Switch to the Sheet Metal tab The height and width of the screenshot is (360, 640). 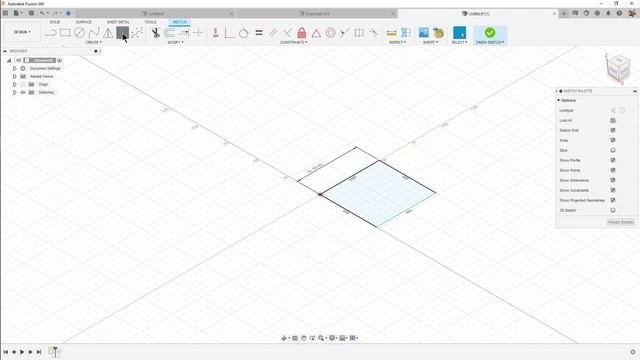pos(118,22)
